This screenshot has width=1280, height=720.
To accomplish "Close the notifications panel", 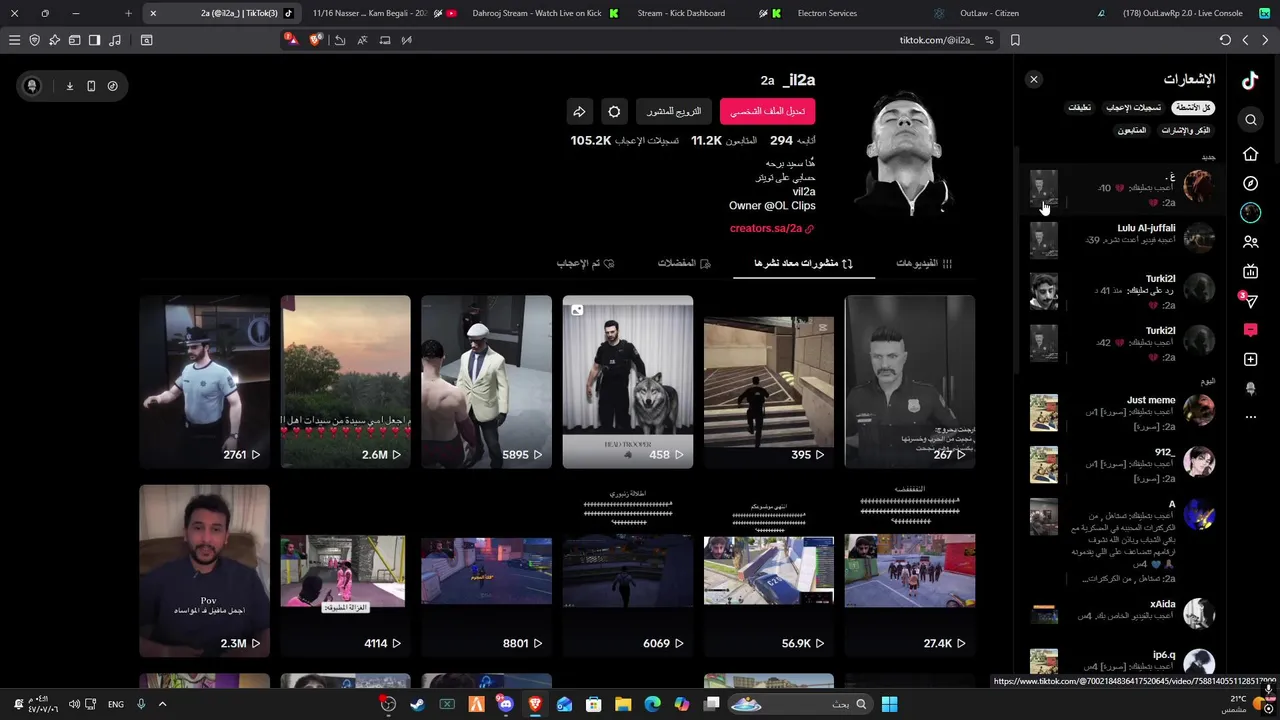I will pyautogui.click(x=1034, y=79).
